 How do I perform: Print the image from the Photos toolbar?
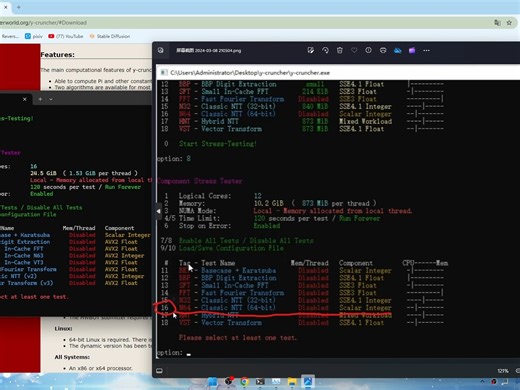coord(383,50)
